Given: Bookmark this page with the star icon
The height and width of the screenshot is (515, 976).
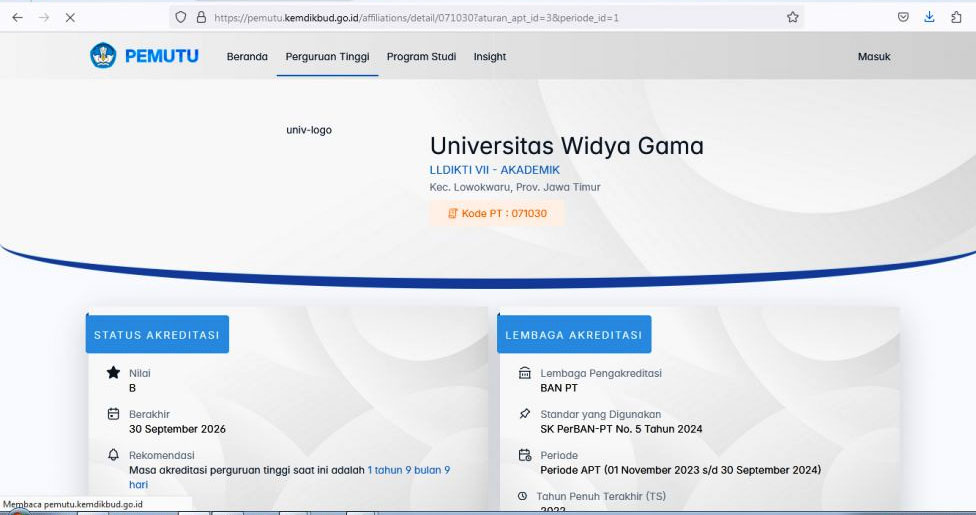Looking at the screenshot, I should pos(792,17).
